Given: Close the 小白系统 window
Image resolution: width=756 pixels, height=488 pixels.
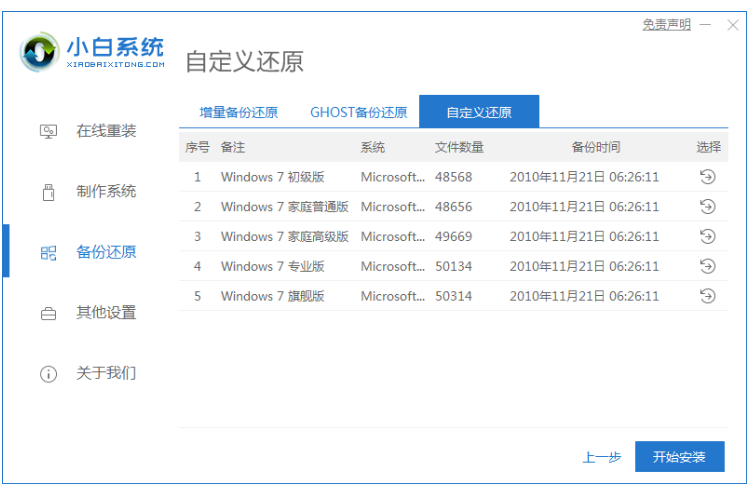Looking at the screenshot, I should click(x=733, y=25).
